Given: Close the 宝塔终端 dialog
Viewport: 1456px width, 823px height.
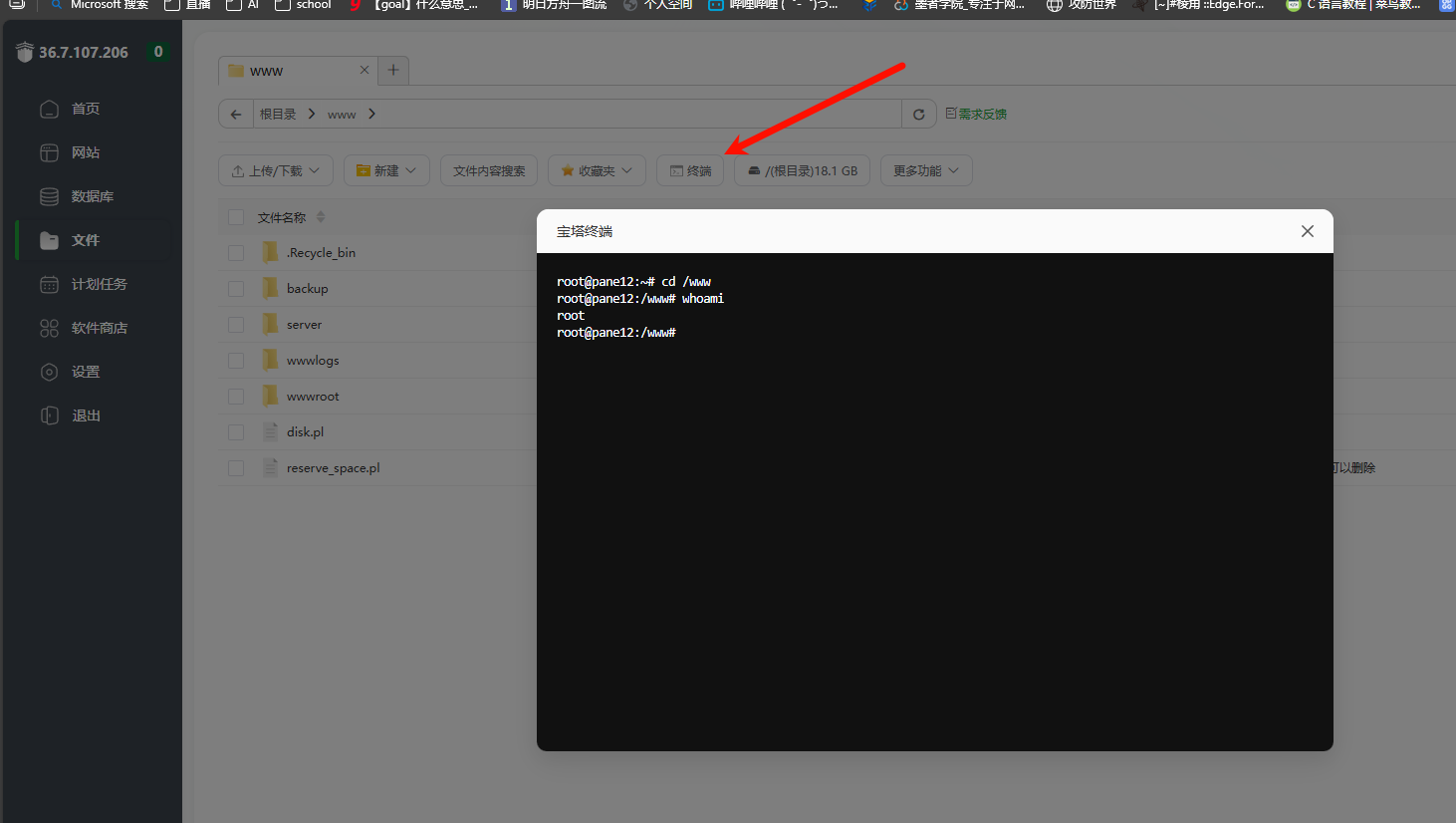Looking at the screenshot, I should (x=1307, y=231).
